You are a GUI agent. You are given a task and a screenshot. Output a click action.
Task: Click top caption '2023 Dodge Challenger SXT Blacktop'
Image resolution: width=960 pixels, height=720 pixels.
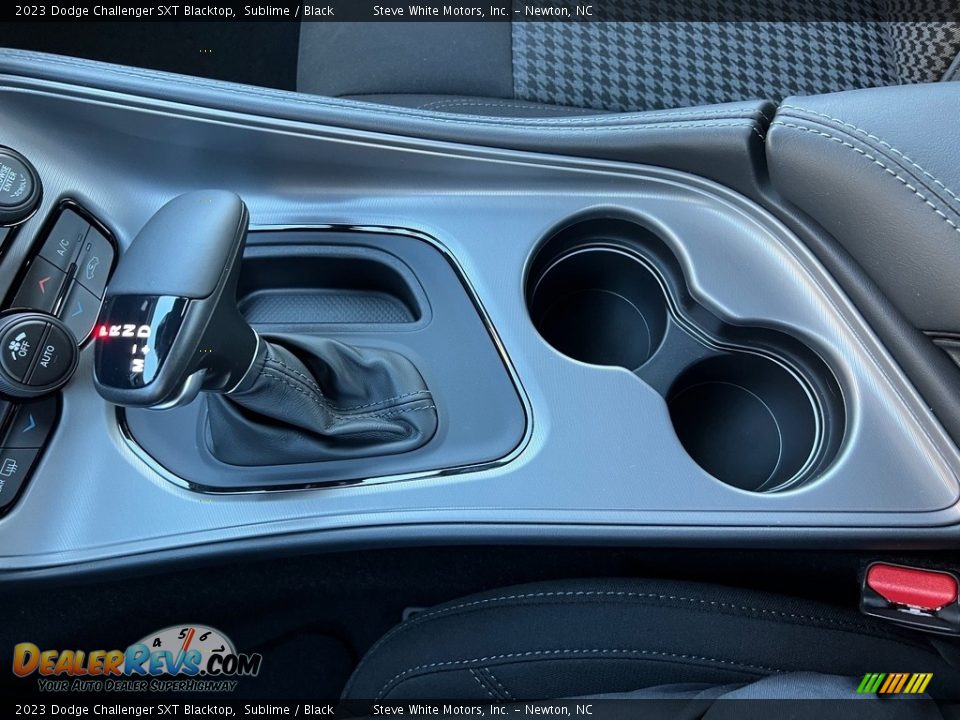tap(124, 10)
